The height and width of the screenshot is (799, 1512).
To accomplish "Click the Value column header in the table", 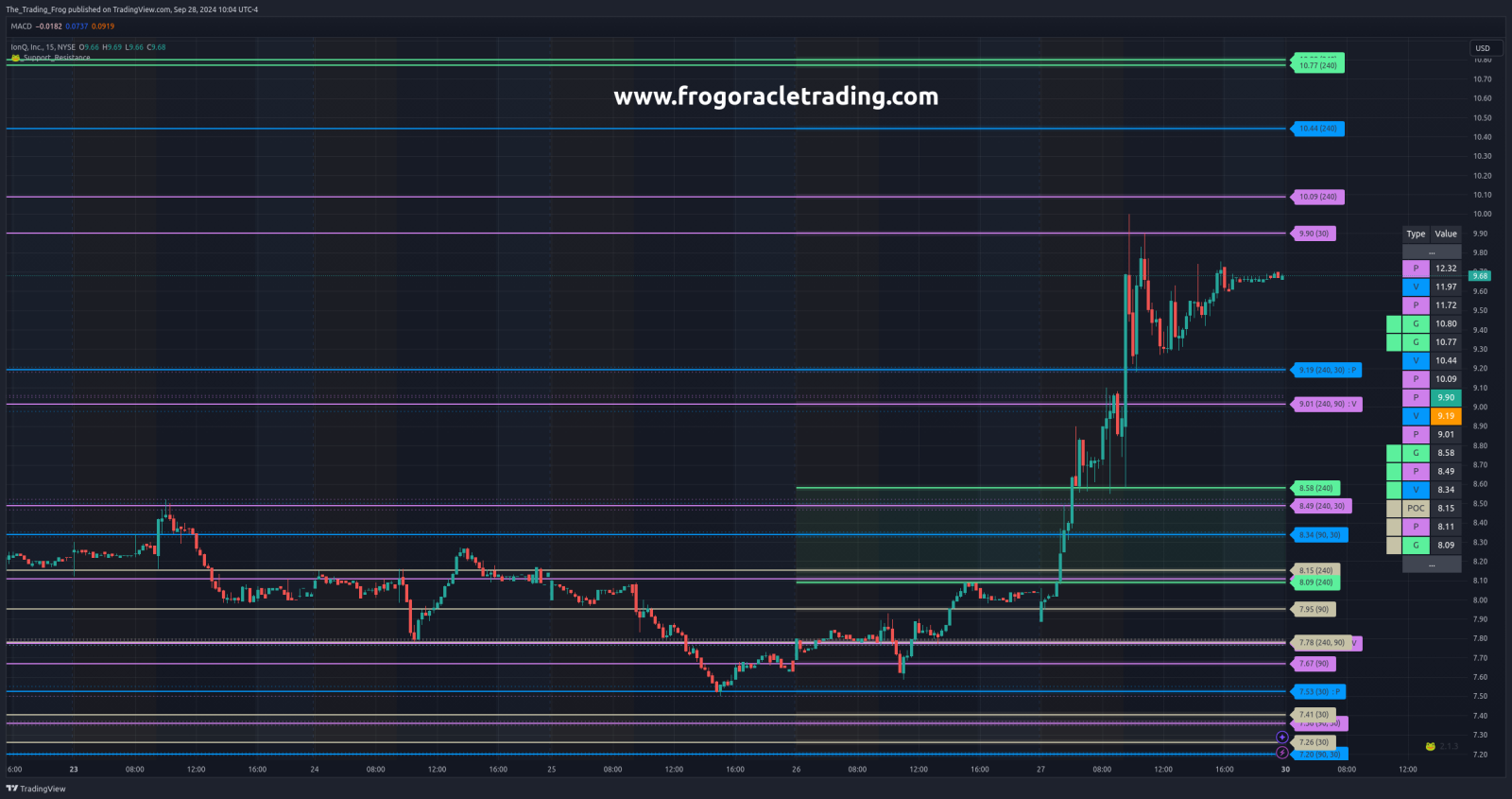I will (x=1446, y=234).
